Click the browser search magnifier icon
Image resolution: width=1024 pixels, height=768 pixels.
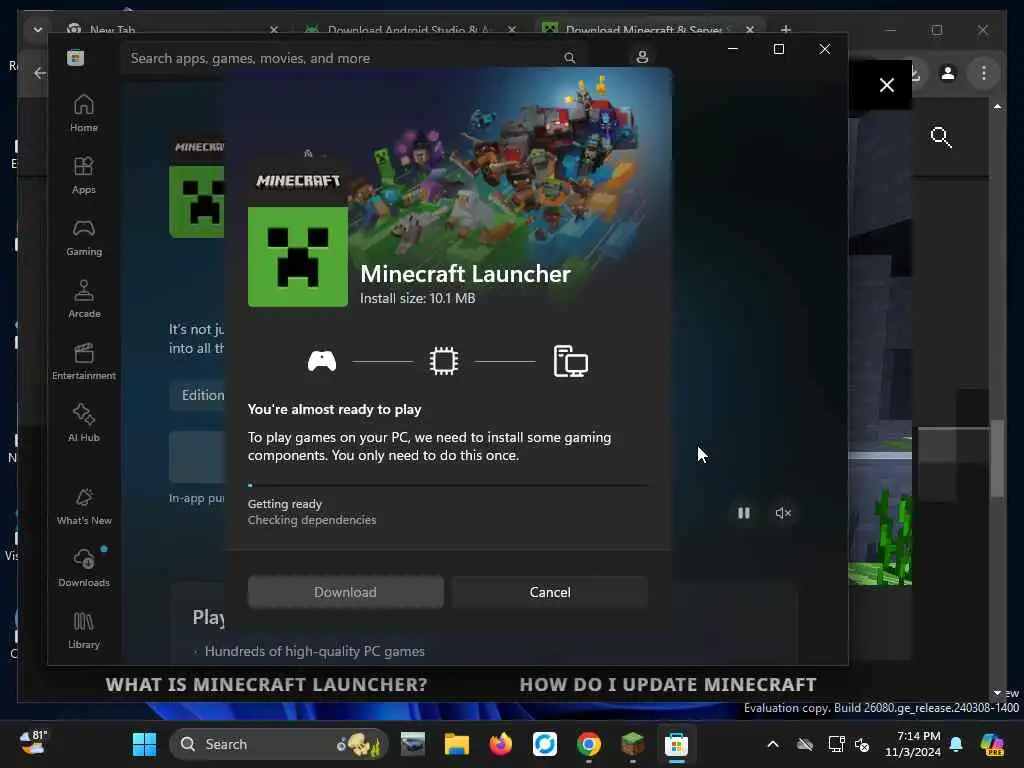[x=940, y=137]
